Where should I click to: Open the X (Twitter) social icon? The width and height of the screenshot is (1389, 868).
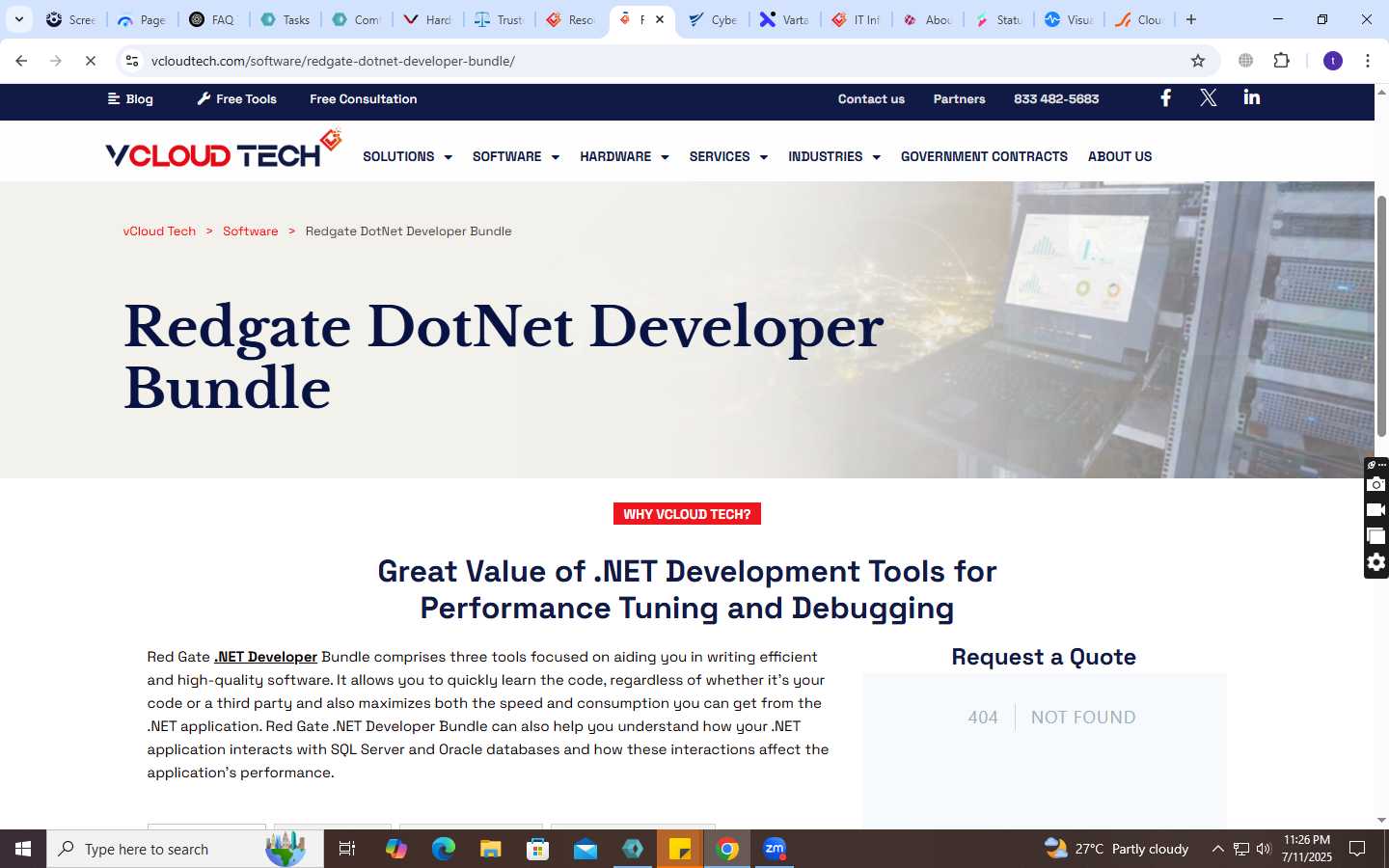(x=1208, y=98)
